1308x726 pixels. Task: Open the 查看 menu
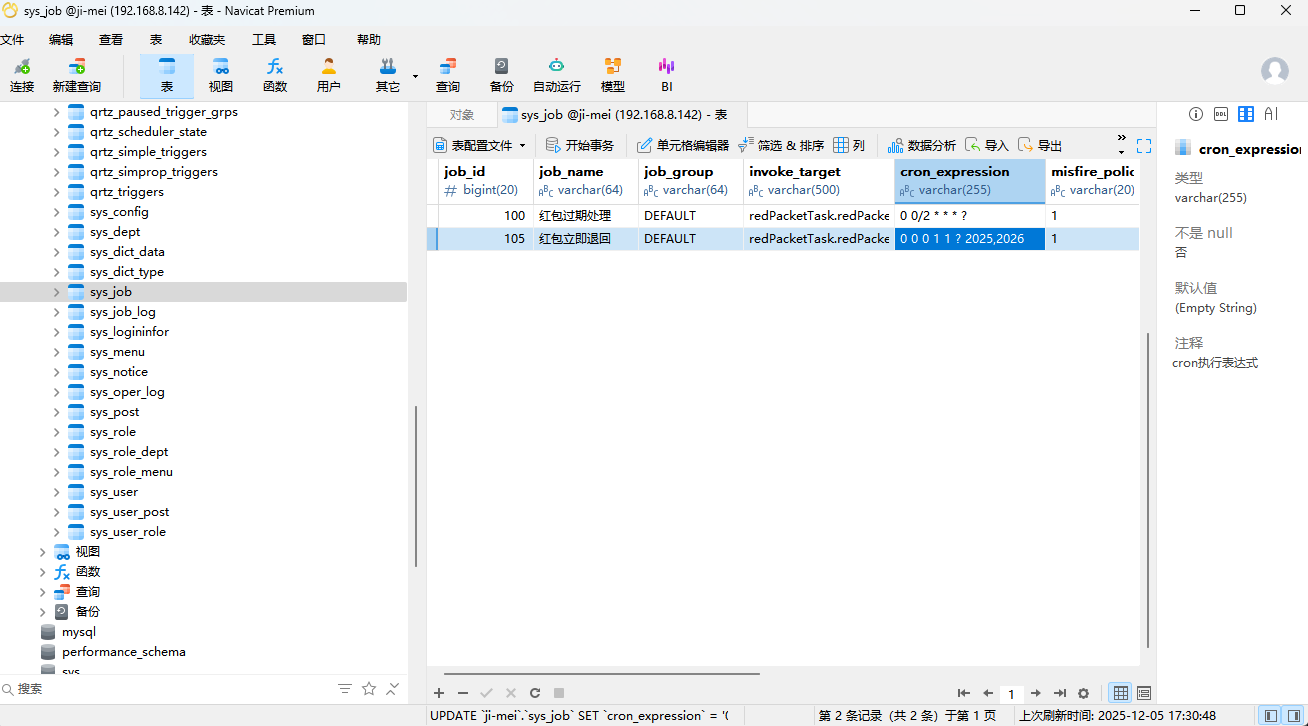click(x=111, y=39)
